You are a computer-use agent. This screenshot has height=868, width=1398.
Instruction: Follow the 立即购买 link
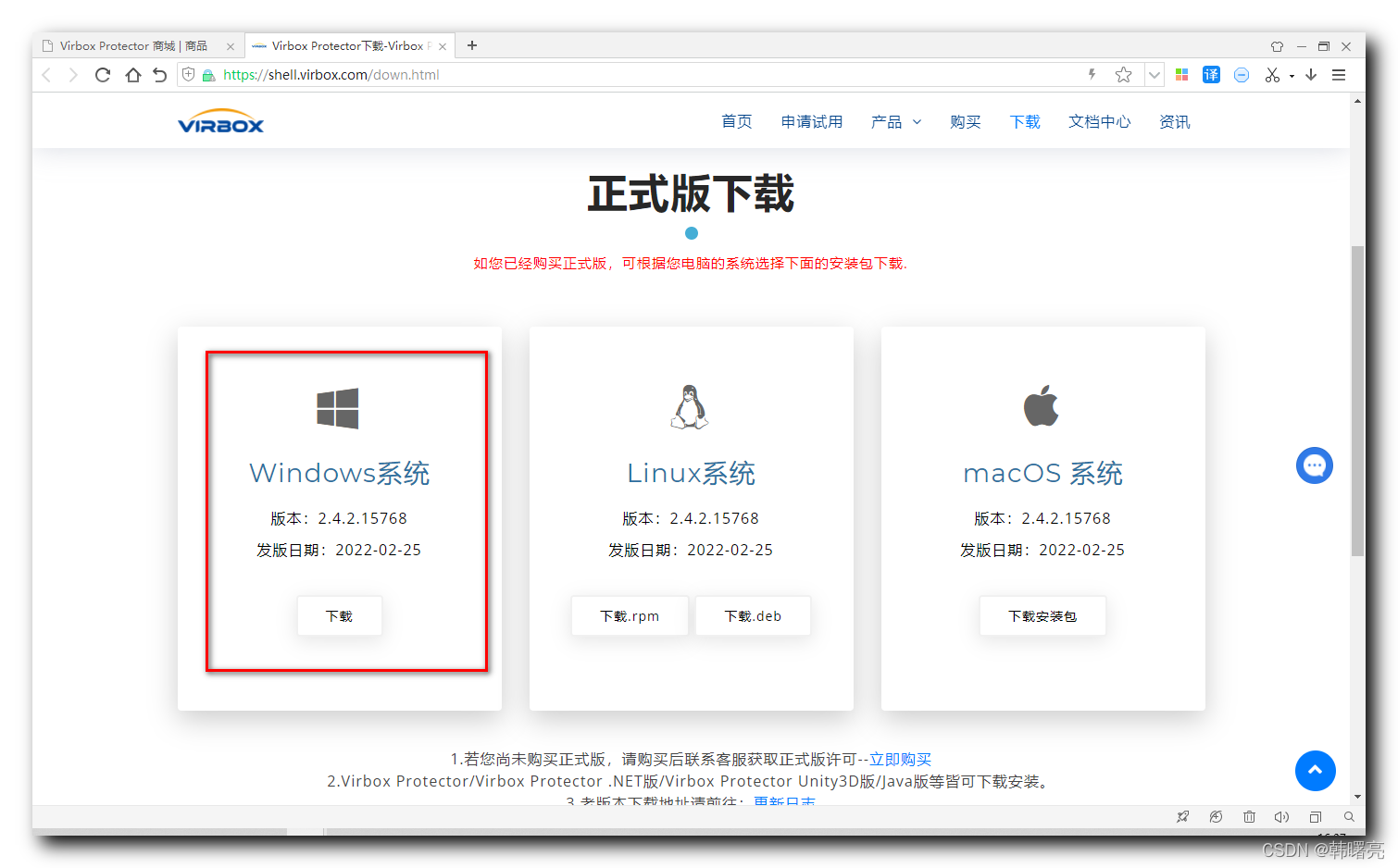click(900, 759)
